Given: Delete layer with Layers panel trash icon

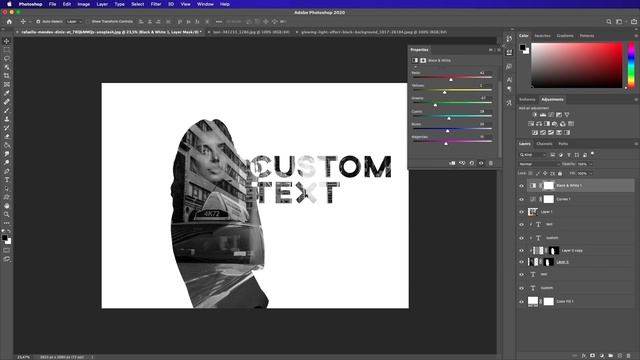Looking at the screenshot, I should coord(629,356).
